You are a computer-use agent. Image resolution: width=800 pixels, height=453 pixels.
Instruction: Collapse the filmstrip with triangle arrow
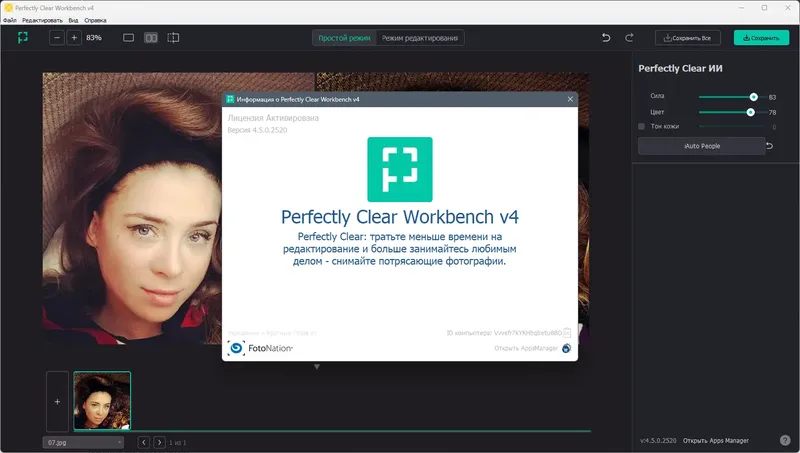click(x=317, y=367)
